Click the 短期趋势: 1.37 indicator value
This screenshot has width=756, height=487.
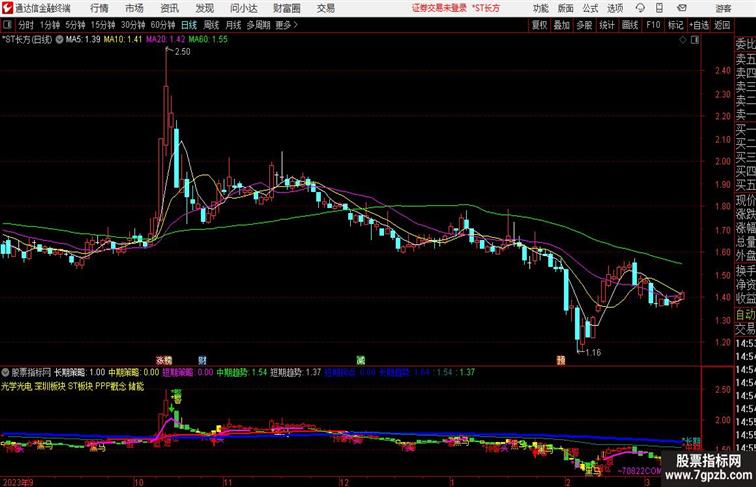296,372
